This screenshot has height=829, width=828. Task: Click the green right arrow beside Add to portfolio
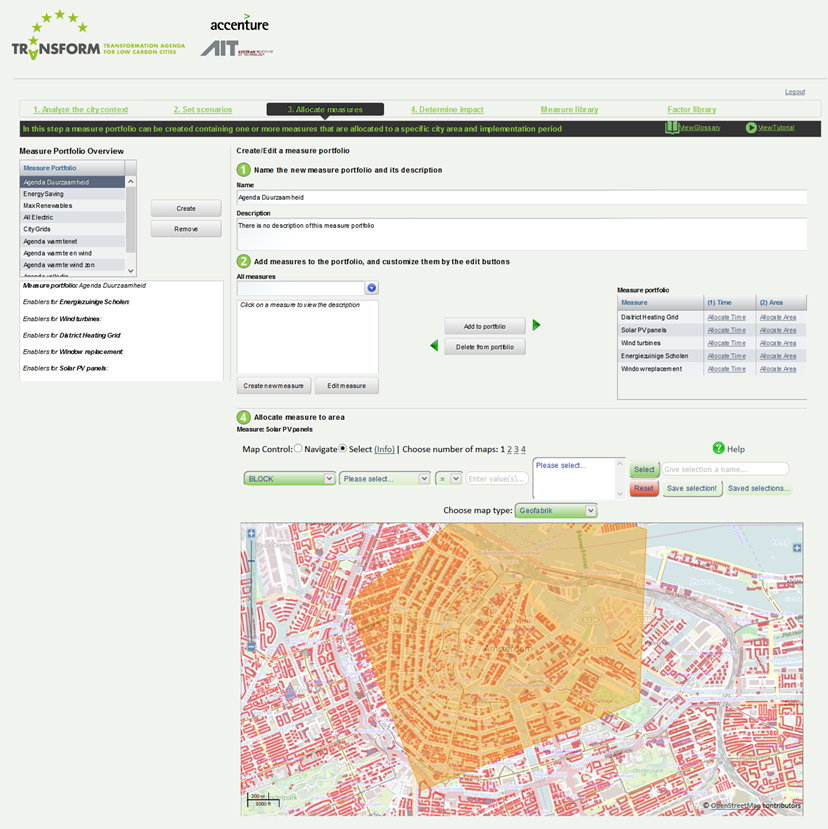point(536,325)
